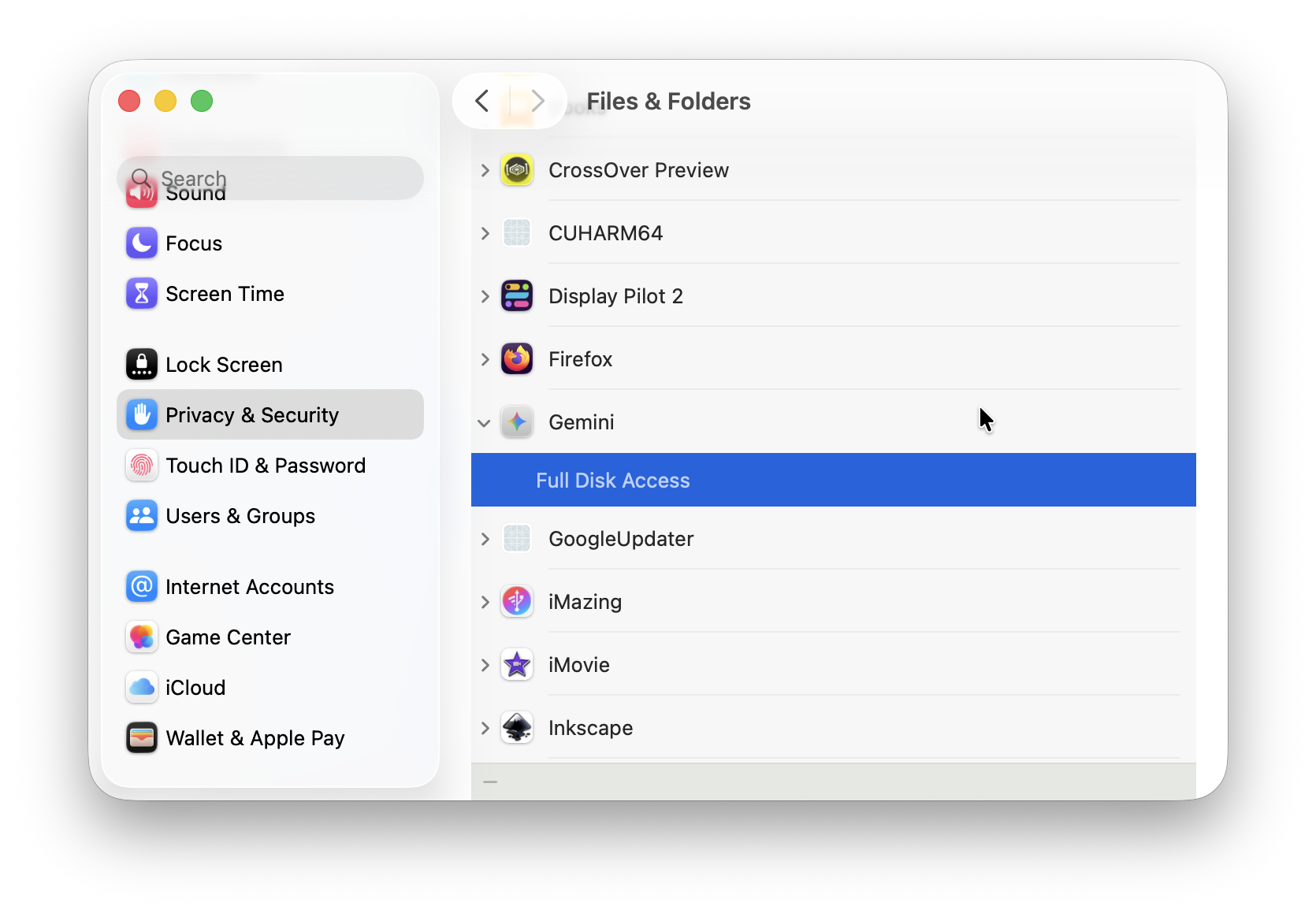
Task: Click the Display Pilot 2 app icon
Action: pos(517,295)
